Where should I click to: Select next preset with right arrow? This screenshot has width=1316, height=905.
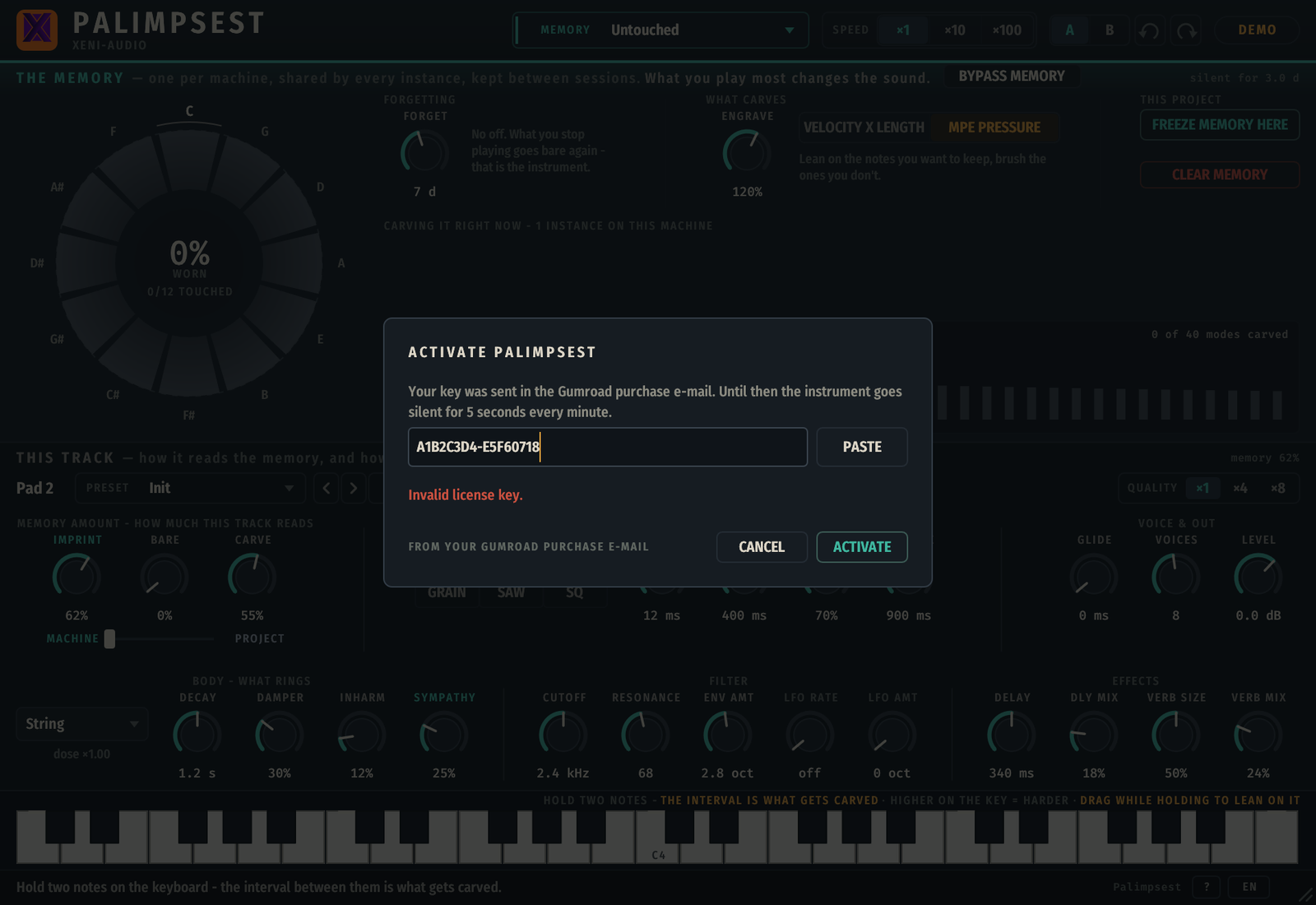tap(354, 488)
